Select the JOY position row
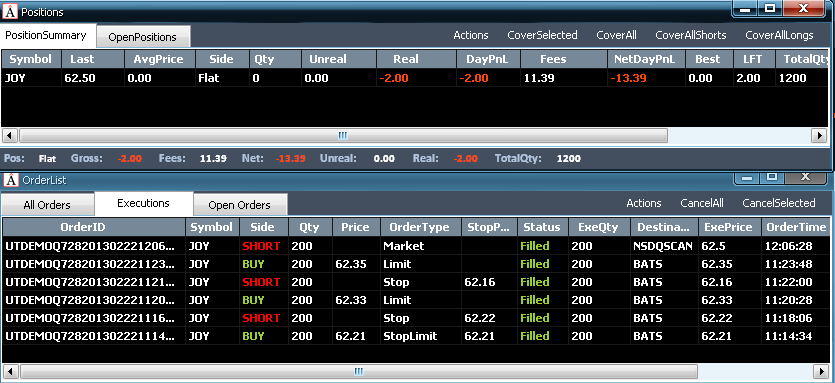The height and width of the screenshot is (383, 835). 415,78
